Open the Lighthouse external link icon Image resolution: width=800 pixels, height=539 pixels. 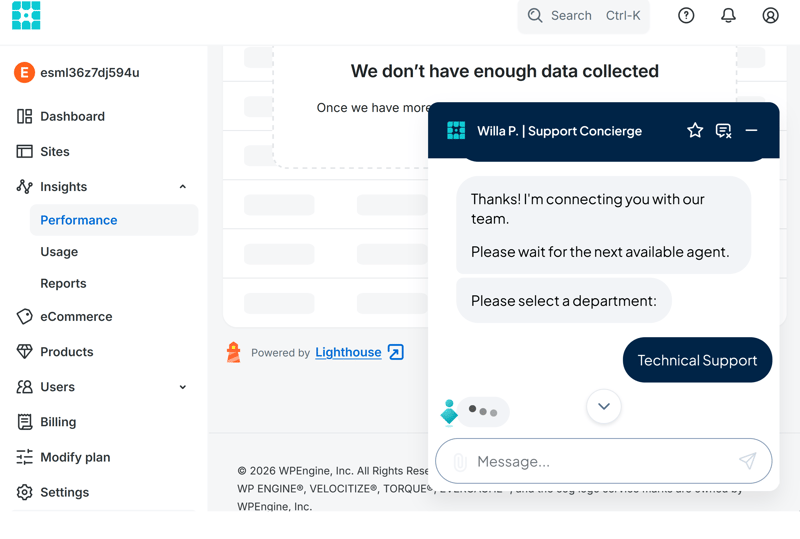(395, 352)
